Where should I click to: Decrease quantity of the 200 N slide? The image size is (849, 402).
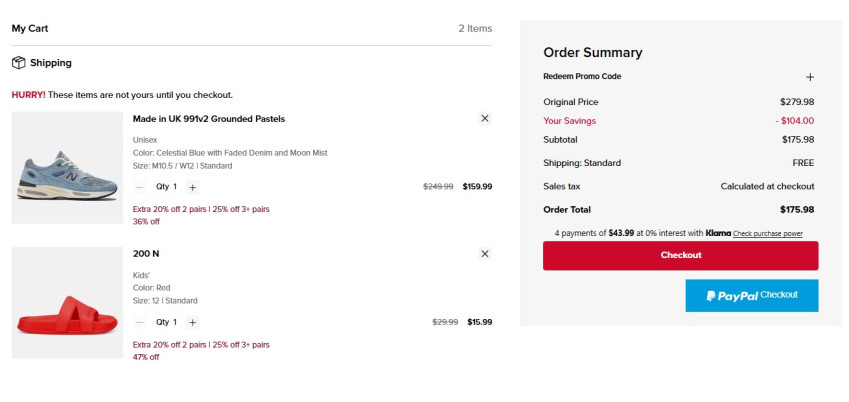[140, 322]
